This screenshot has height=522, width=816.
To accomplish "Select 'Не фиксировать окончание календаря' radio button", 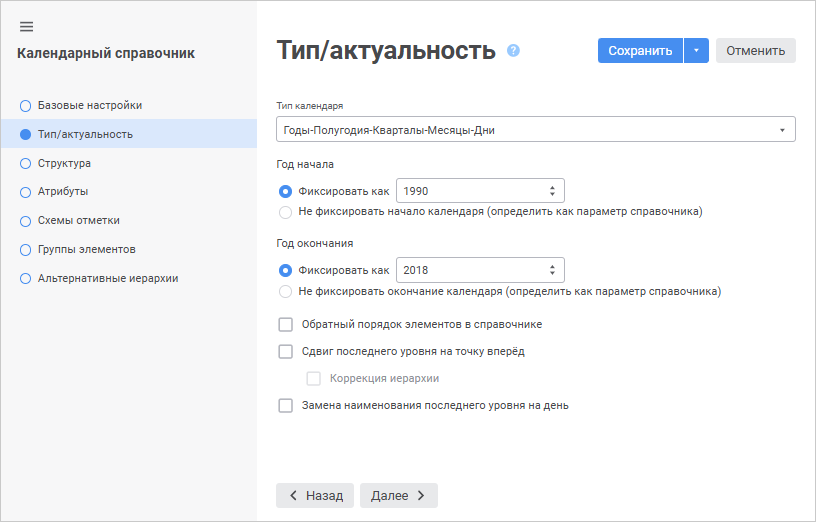I will [286, 292].
